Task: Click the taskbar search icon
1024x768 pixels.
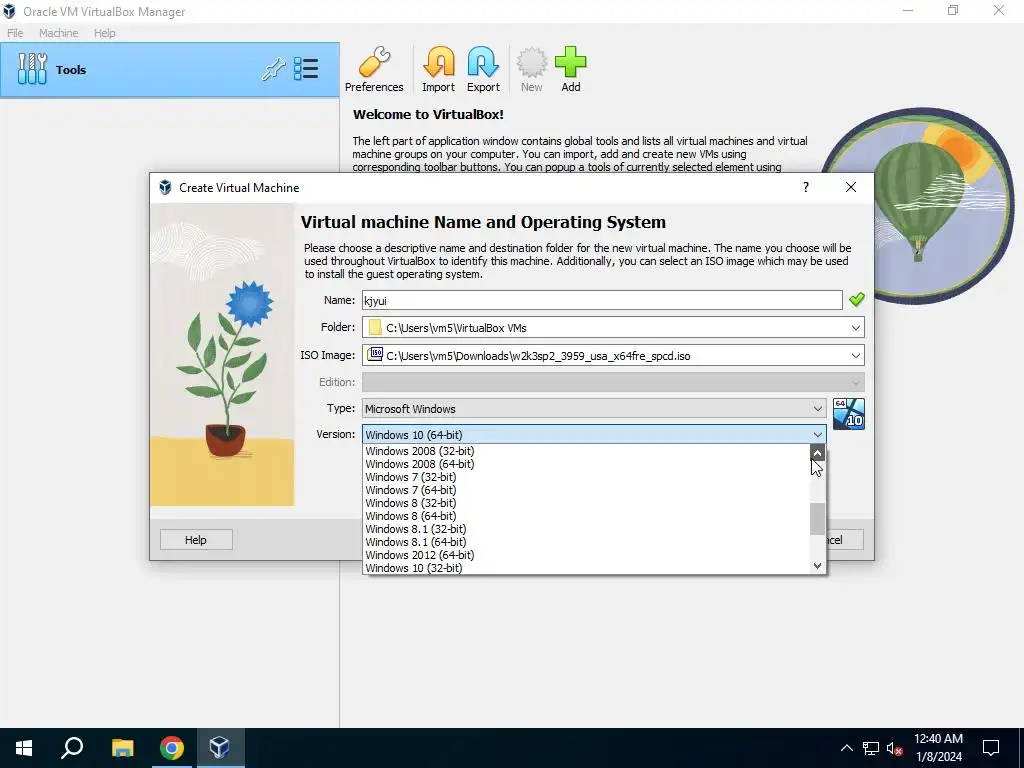Action: 72,748
